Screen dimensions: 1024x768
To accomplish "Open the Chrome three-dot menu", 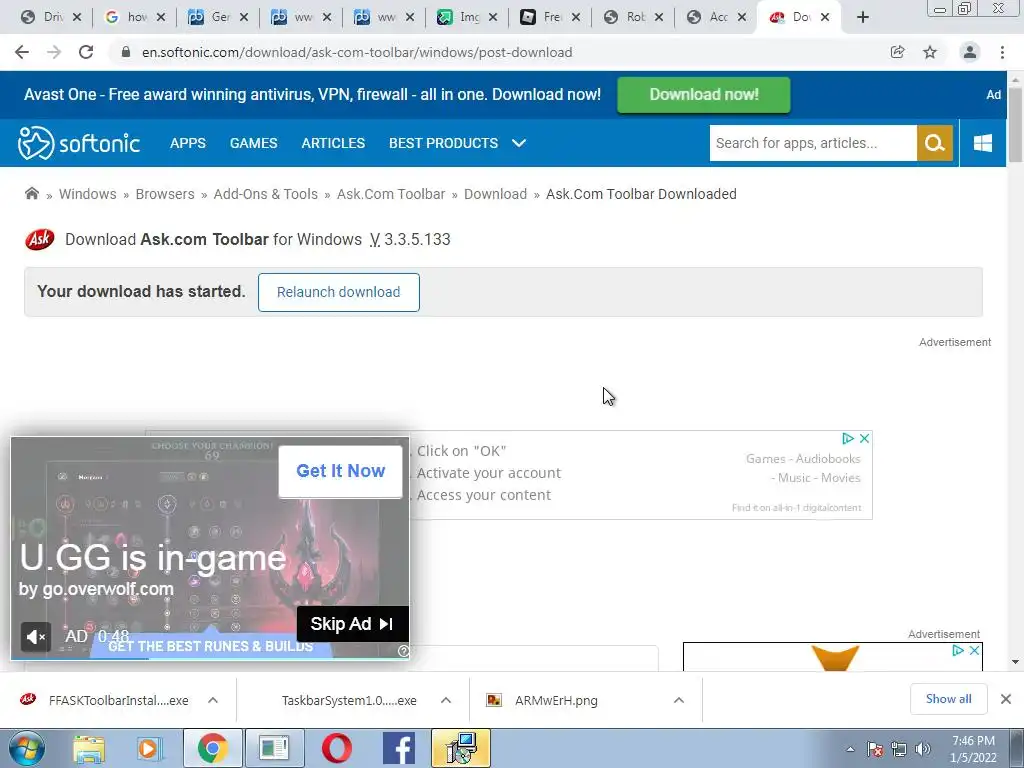I will pos(1002,52).
